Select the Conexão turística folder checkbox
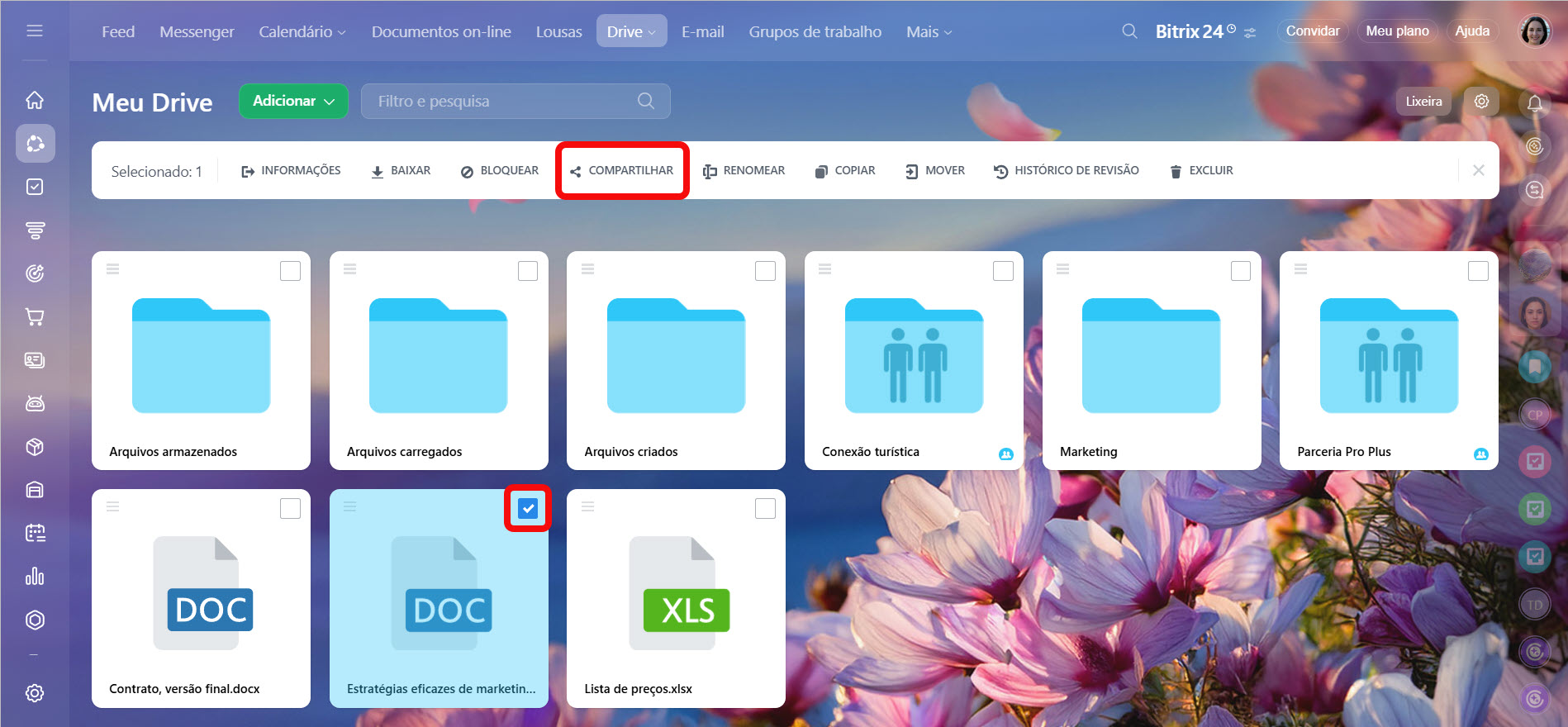 coord(1003,271)
